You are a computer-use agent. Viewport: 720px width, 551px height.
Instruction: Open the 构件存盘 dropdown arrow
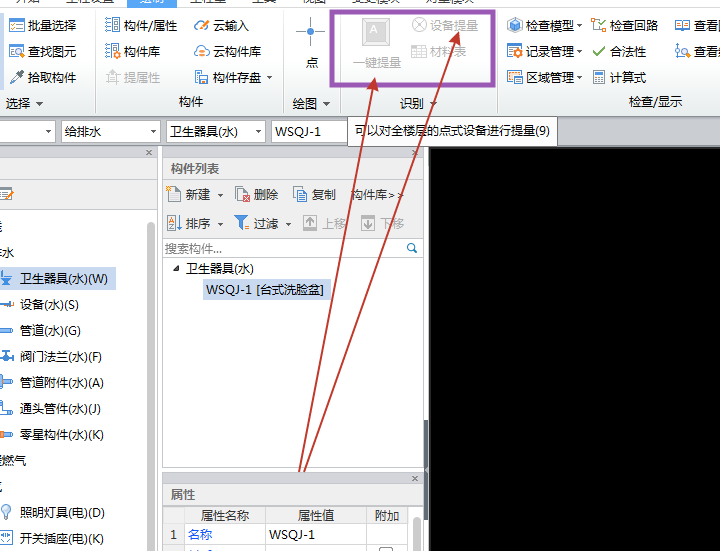point(270,78)
